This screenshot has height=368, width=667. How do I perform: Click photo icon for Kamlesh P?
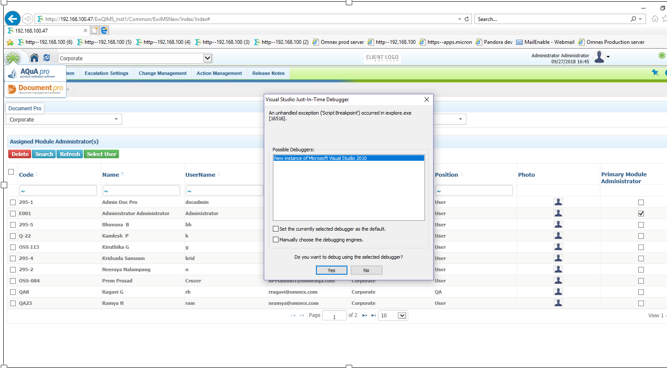click(x=558, y=236)
